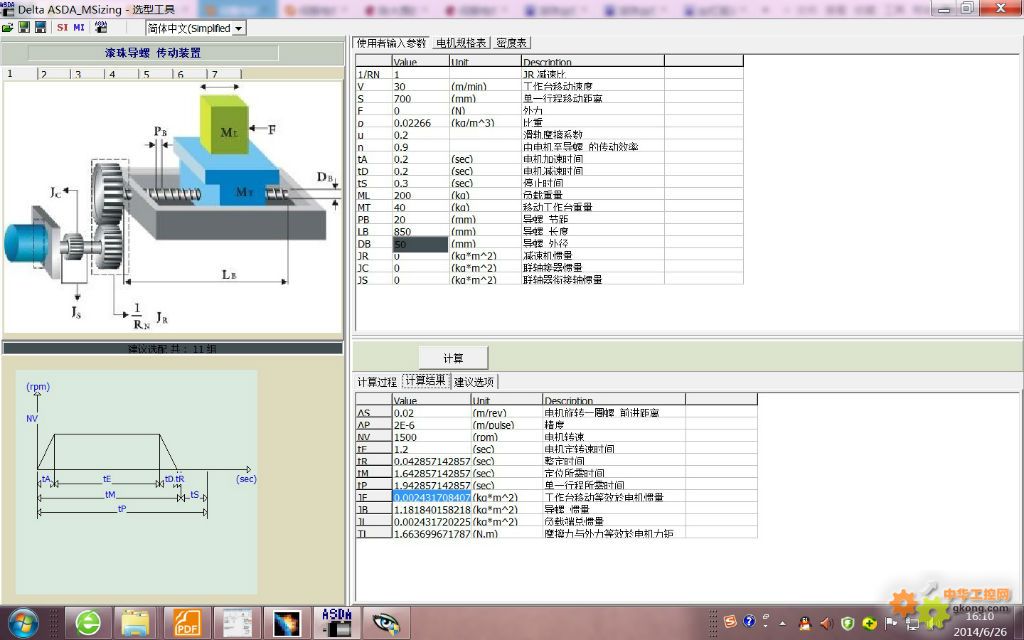Open File Explorer from the taskbar

coord(136,622)
